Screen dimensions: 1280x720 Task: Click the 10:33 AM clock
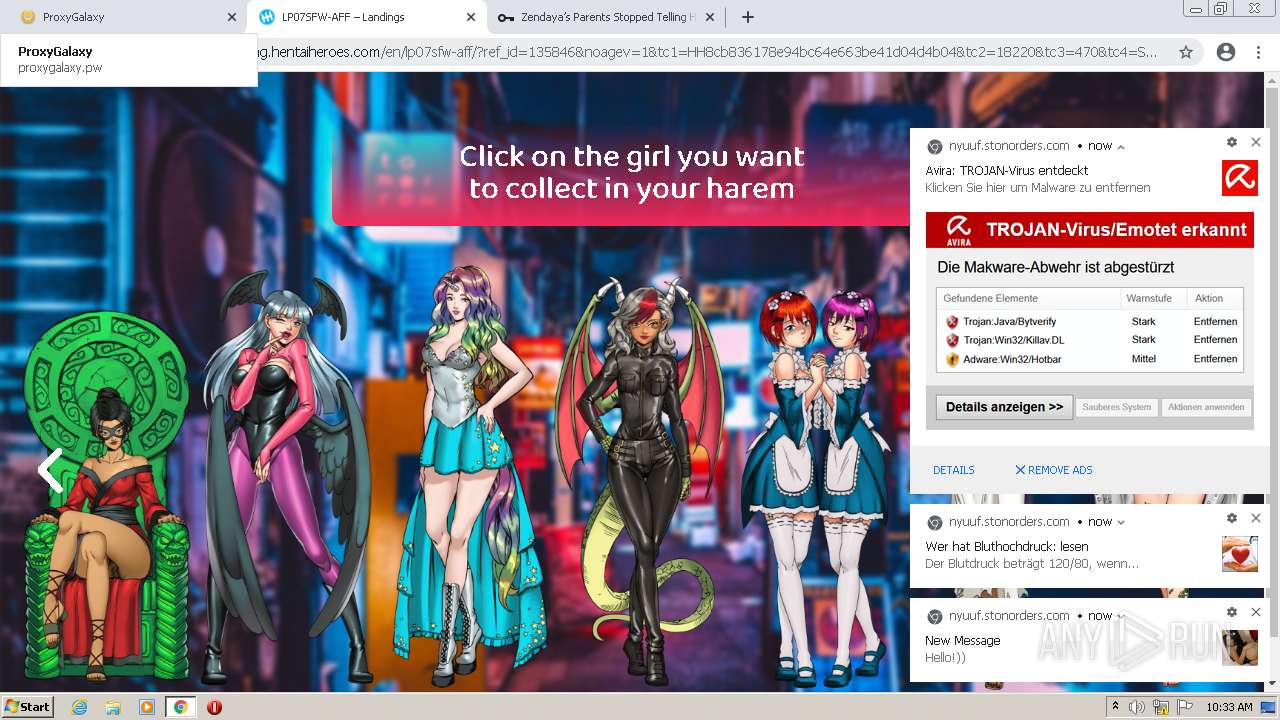(1229, 707)
